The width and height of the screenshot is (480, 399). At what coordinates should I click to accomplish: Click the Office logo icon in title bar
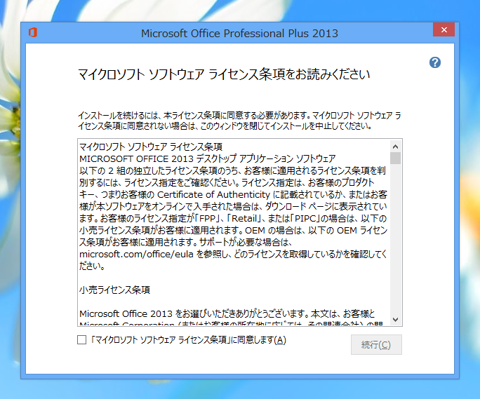coord(33,33)
